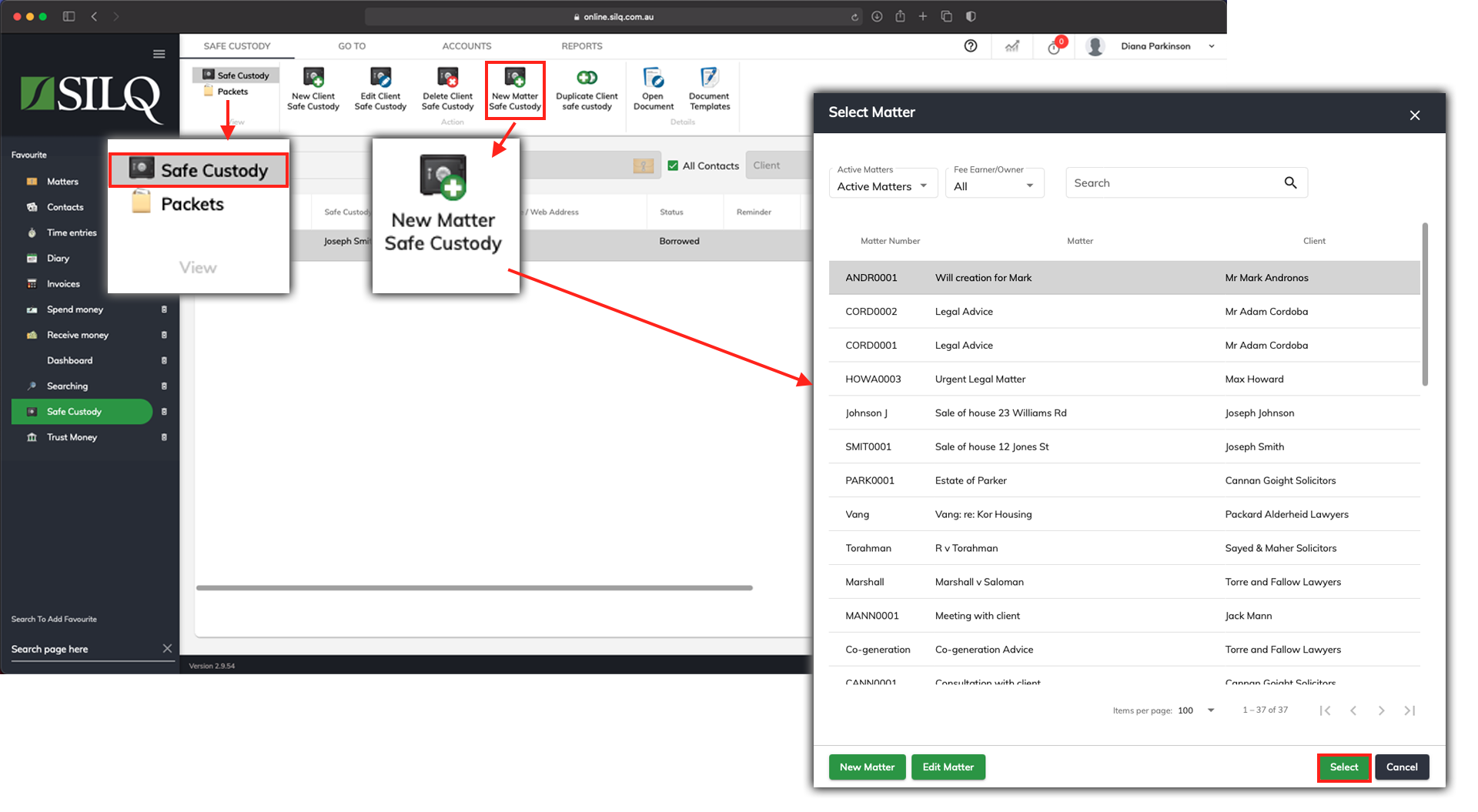Toggle the favourite pin beside Invoices
This screenshot has height=812, width=1478.
click(164, 283)
